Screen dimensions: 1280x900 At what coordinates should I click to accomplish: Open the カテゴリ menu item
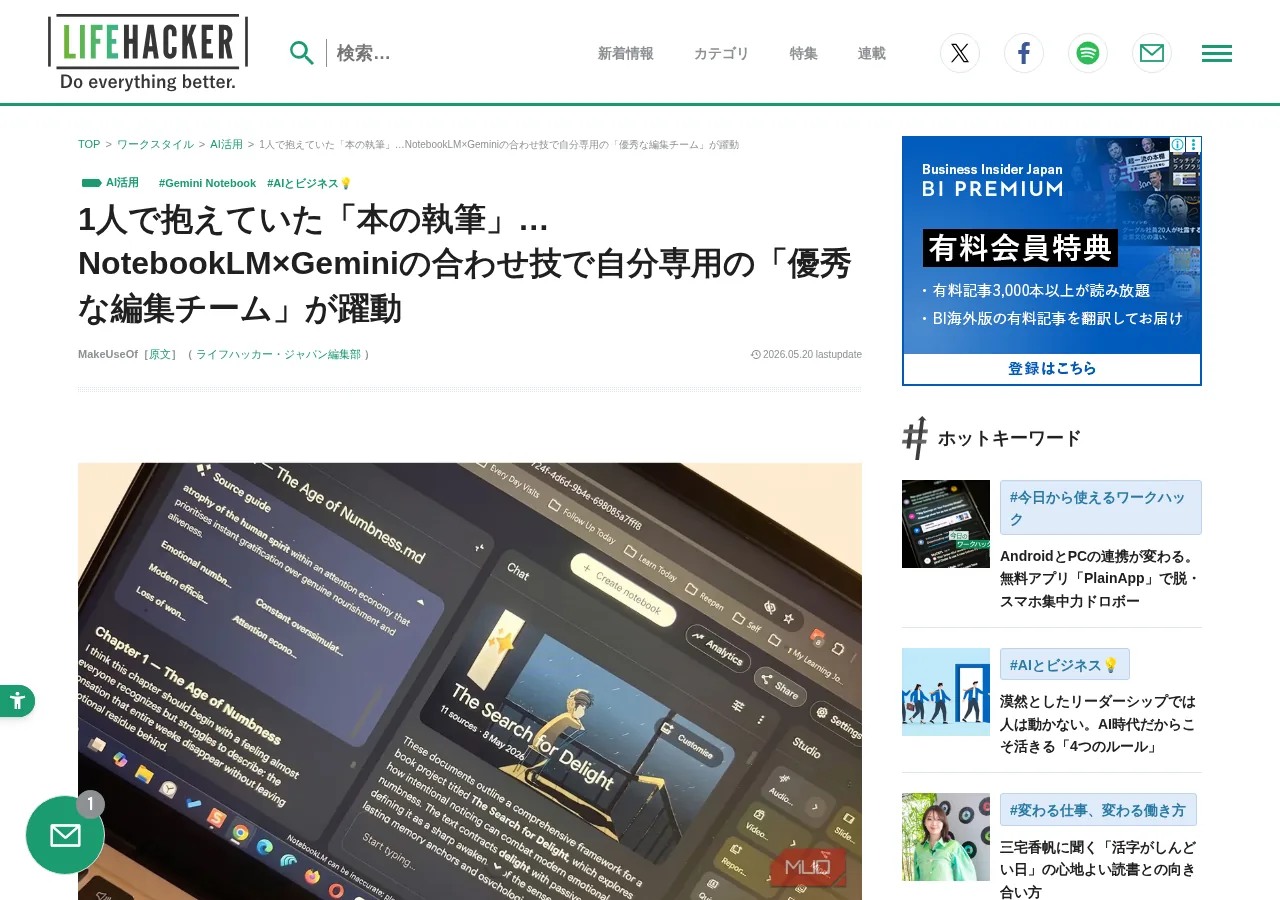click(x=721, y=53)
